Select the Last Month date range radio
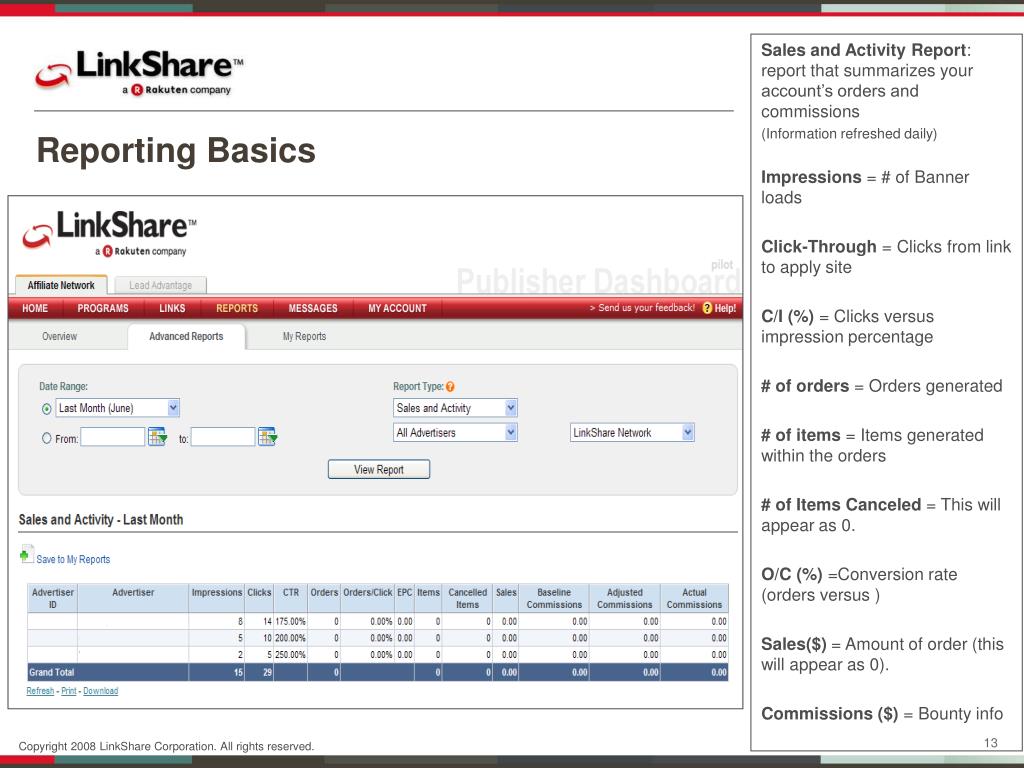The image size is (1024, 768). [46, 409]
